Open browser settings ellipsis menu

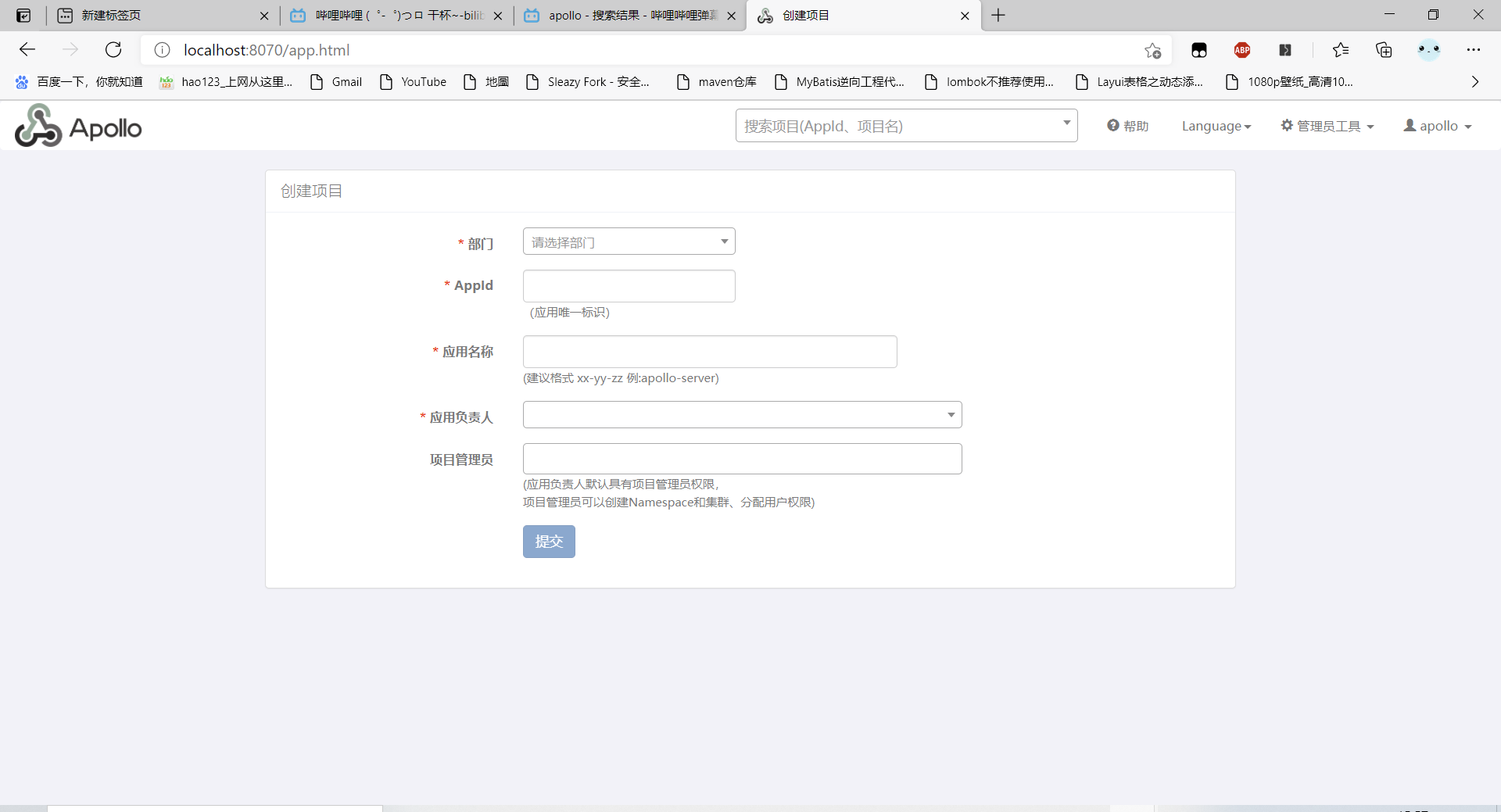(1473, 50)
